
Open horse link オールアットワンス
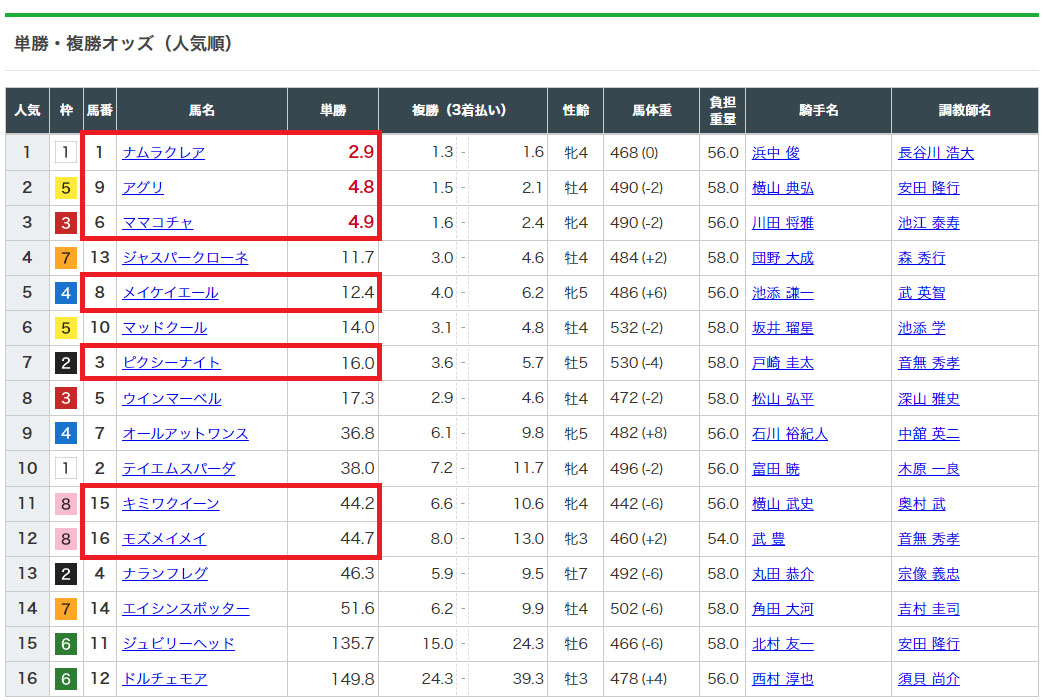click(x=185, y=433)
